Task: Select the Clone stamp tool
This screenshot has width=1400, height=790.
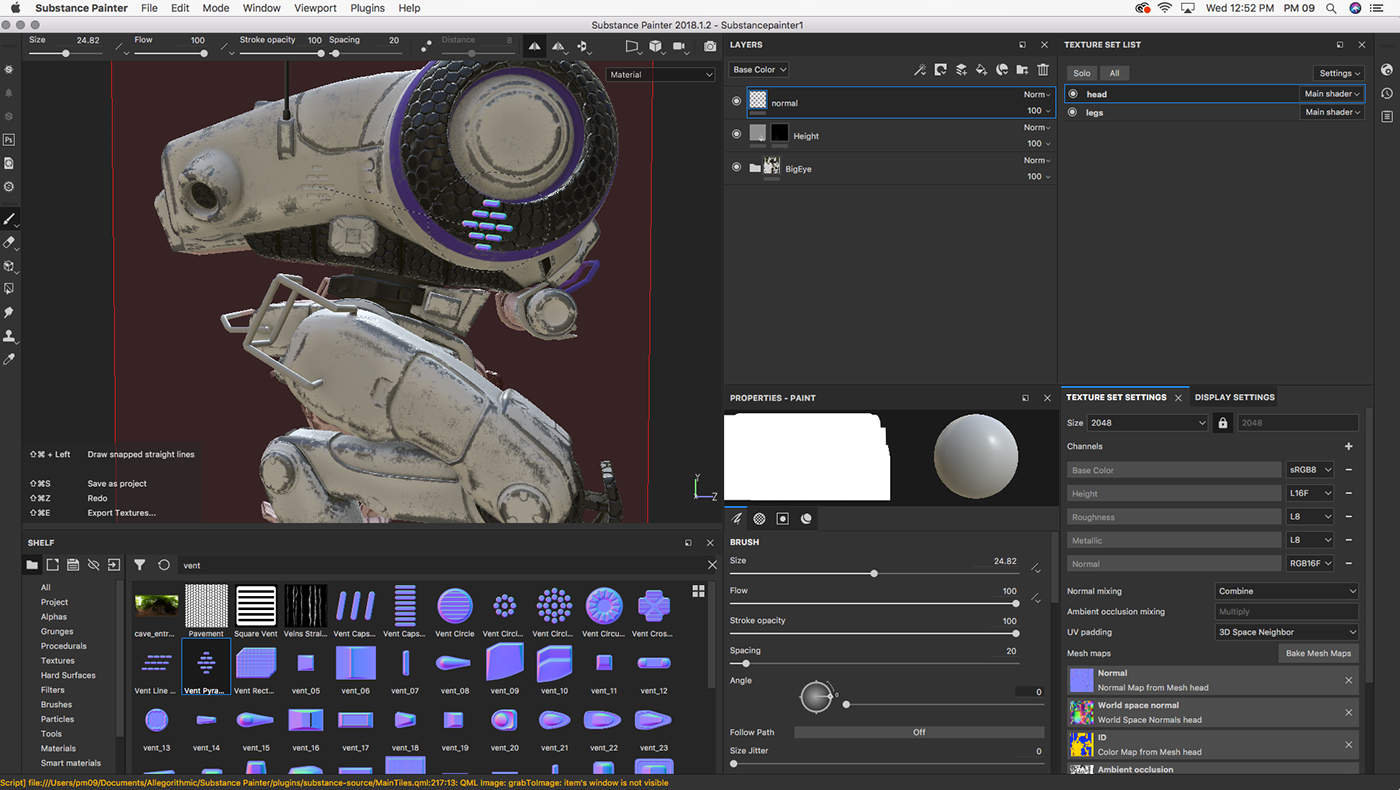Action: (9, 336)
